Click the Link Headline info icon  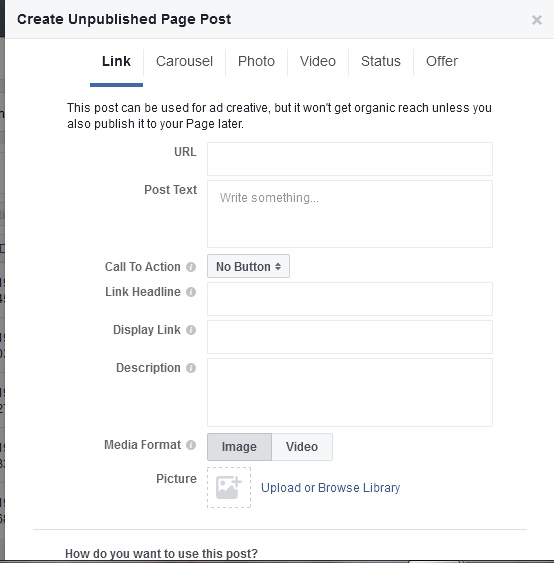click(191, 292)
